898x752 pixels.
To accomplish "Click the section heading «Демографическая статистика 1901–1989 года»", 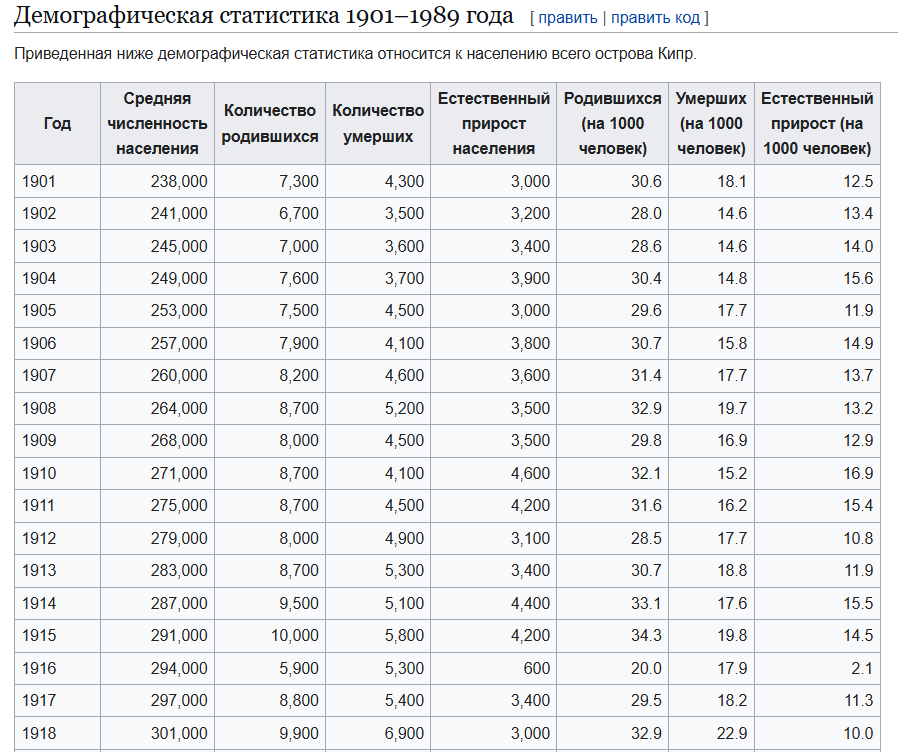I will [263, 15].
